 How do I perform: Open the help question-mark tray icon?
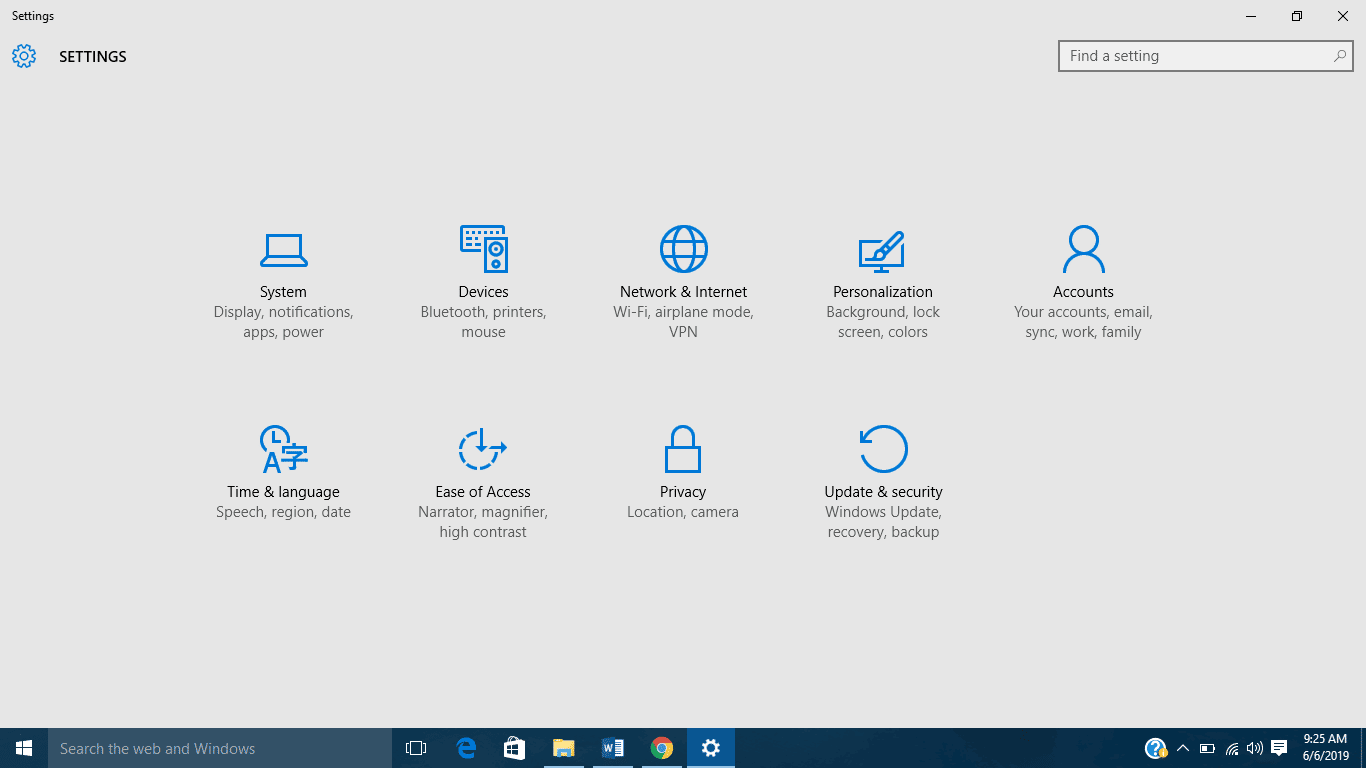tap(1156, 748)
